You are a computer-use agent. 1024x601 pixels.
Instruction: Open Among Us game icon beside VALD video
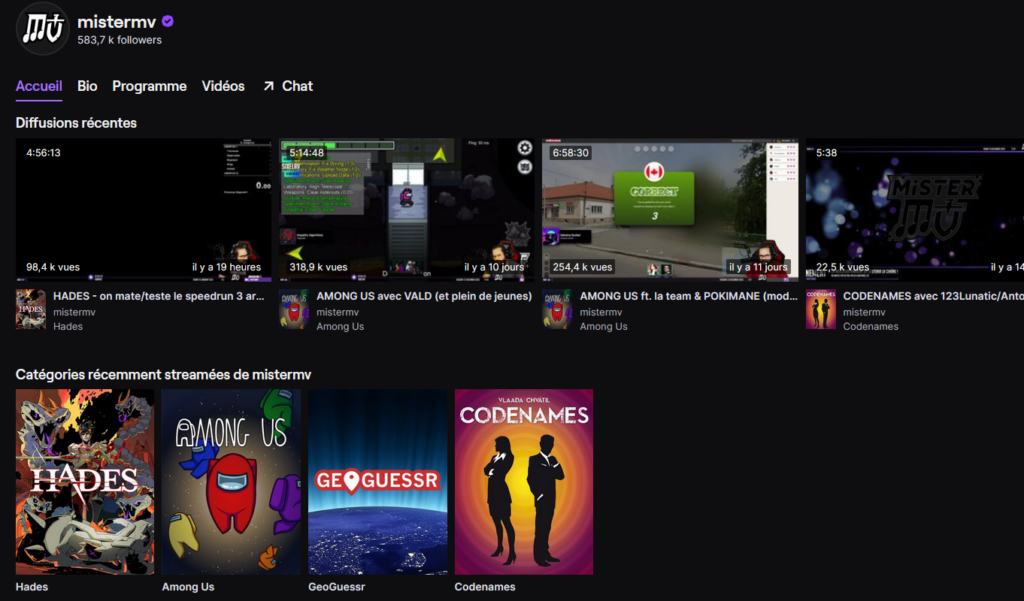click(294, 310)
